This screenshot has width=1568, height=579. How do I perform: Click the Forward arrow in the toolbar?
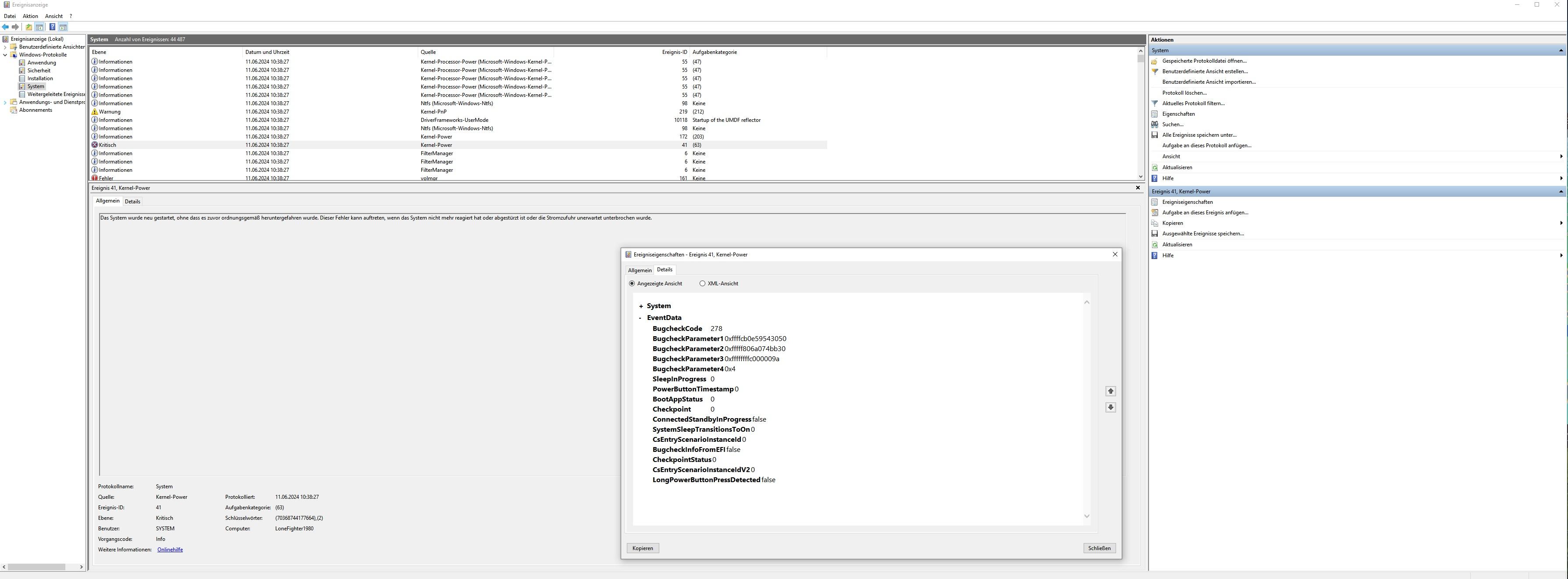[x=15, y=27]
